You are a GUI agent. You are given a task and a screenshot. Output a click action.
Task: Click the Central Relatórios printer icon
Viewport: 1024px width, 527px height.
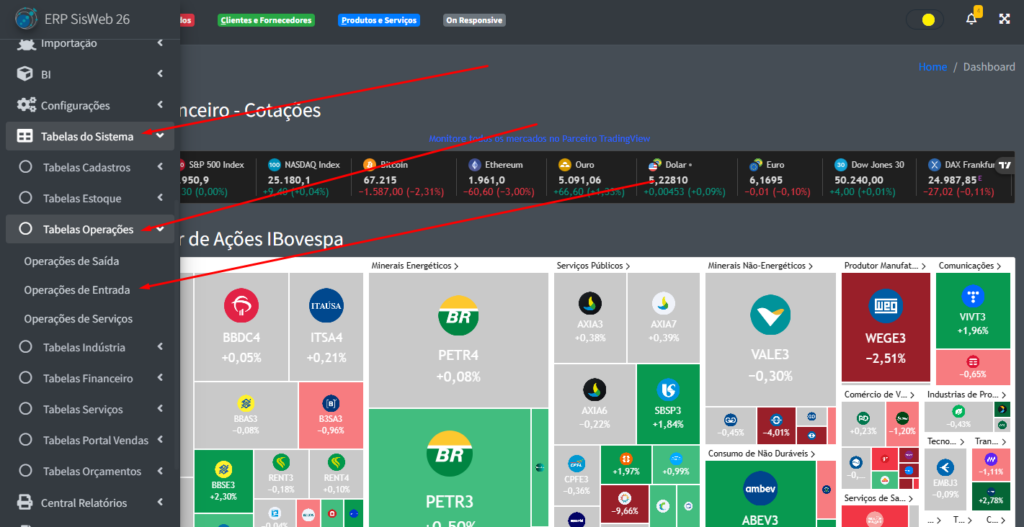[x=25, y=503]
